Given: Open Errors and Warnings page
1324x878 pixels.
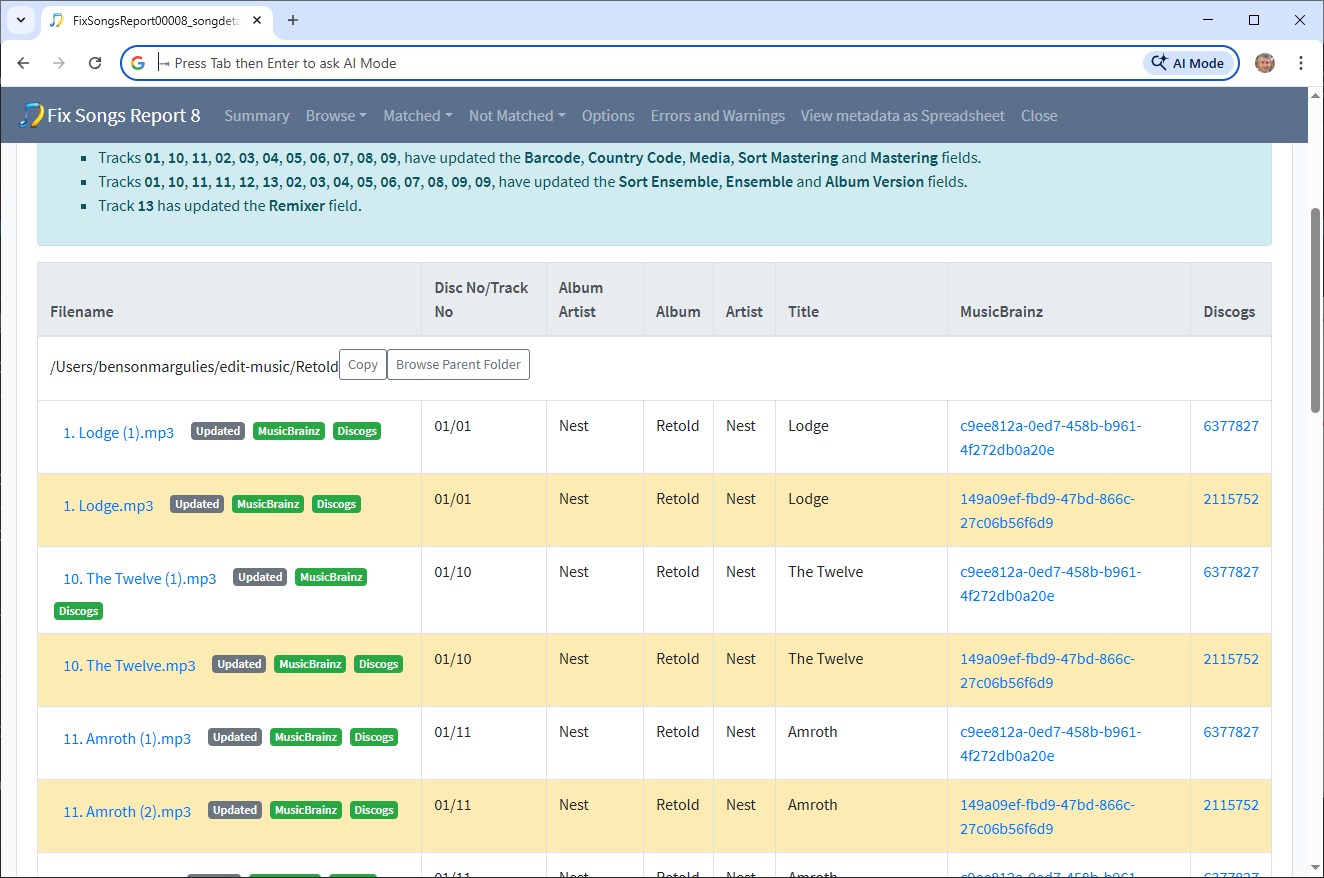Looking at the screenshot, I should 717,116.
